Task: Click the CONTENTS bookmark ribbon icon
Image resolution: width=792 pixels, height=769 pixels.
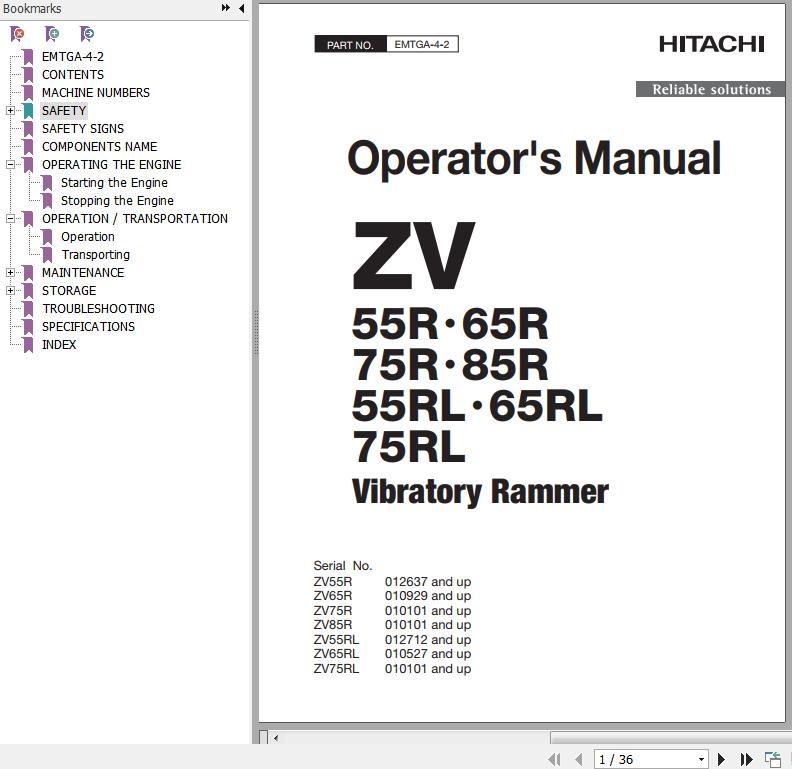Action: pyautogui.click(x=28, y=75)
